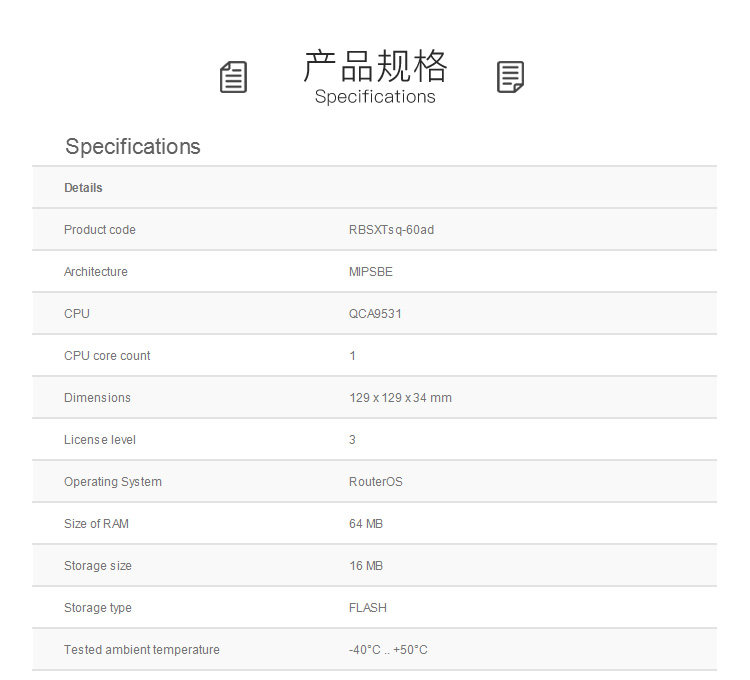Click the Operating System label

[113, 482]
